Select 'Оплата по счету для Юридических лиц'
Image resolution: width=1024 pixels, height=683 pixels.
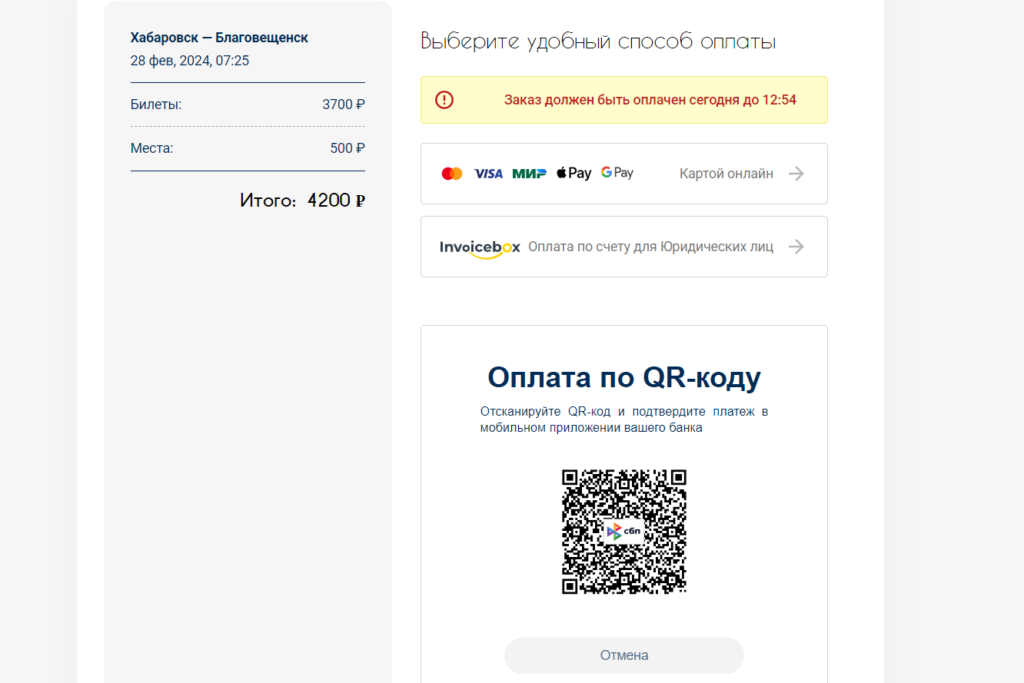tap(650, 247)
